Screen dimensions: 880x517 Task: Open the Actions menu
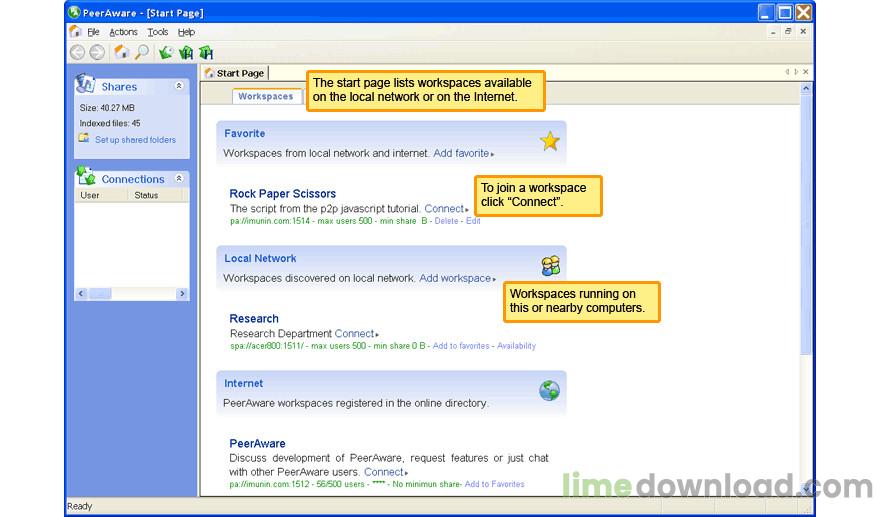pyautogui.click(x=123, y=32)
